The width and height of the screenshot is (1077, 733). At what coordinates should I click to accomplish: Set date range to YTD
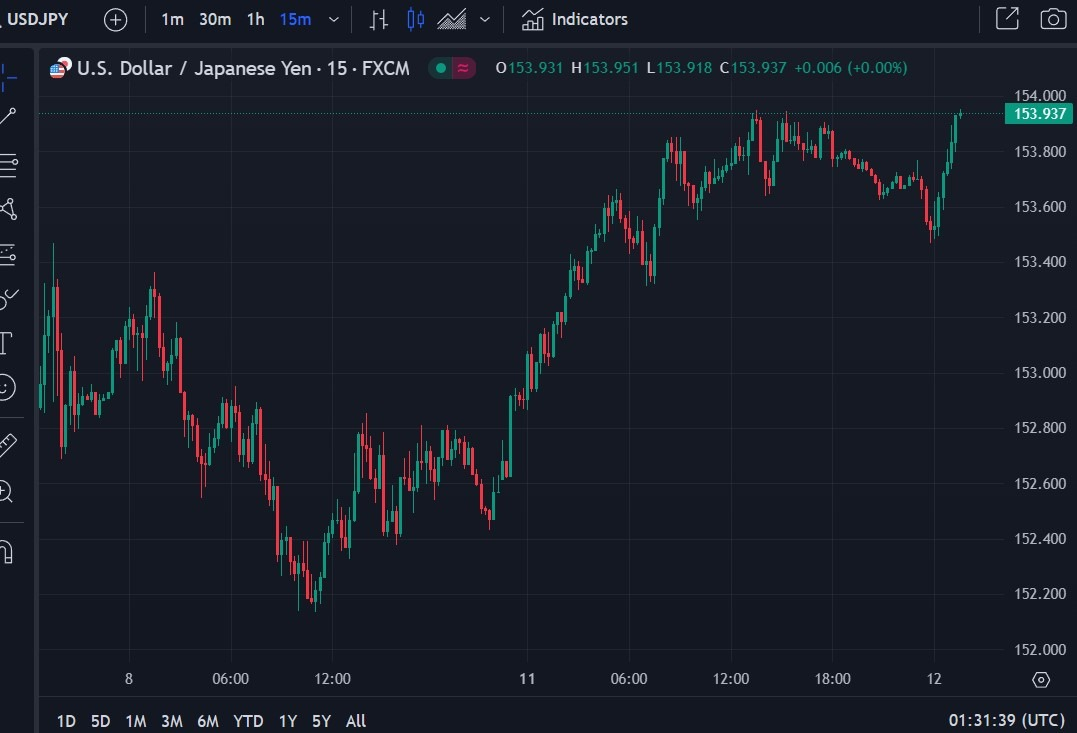click(x=248, y=721)
